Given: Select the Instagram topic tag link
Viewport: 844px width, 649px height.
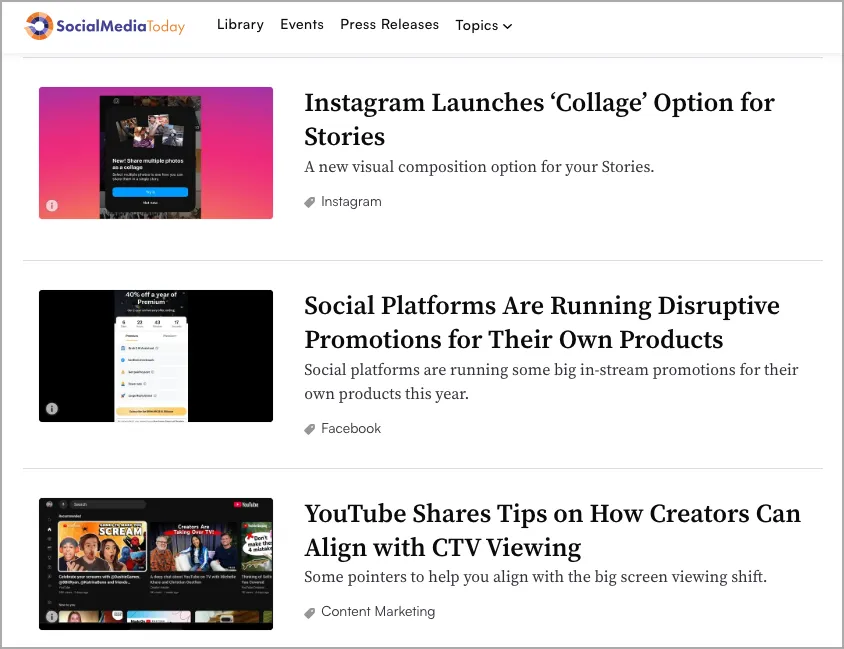Looking at the screenshot, I should (x=351, y=202).
